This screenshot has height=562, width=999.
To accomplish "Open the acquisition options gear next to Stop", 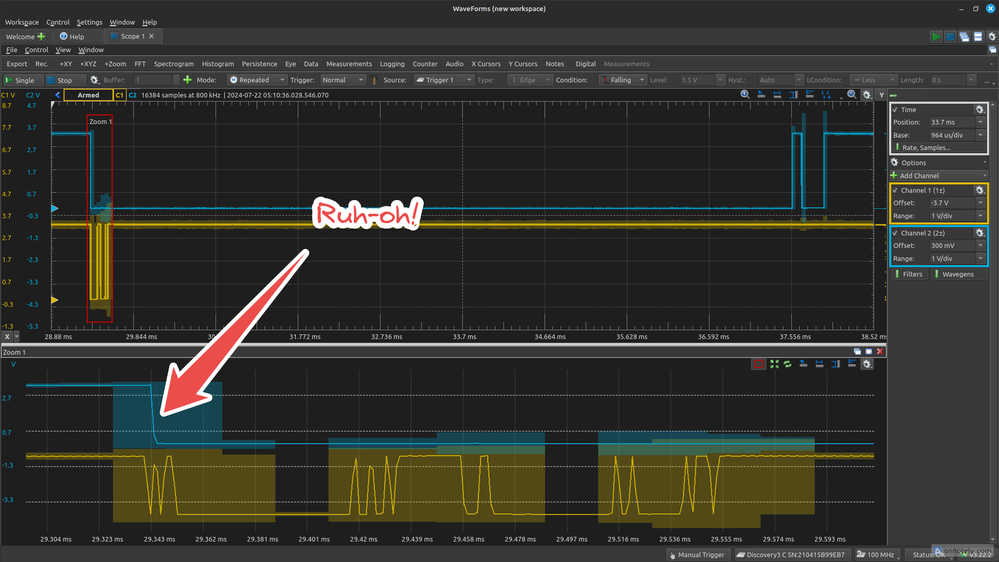I will pyautogui.click(x=94, y=80).
